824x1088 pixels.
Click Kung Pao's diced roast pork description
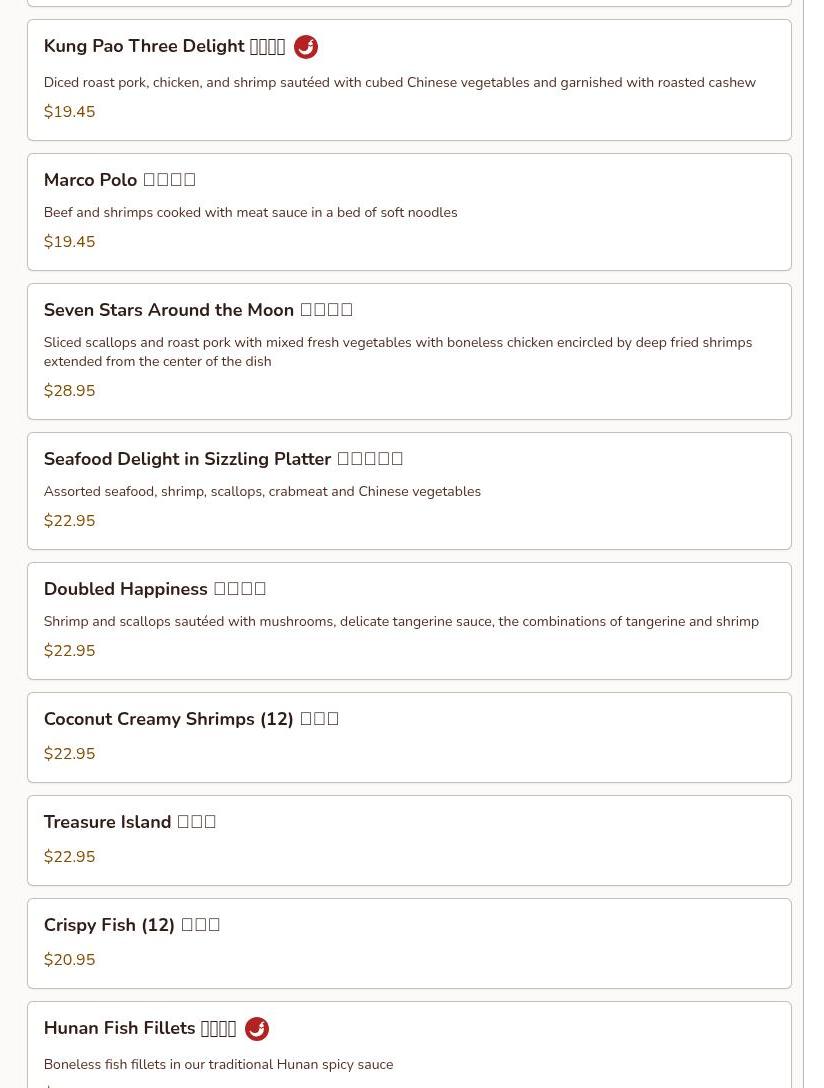tap(399, 83)
